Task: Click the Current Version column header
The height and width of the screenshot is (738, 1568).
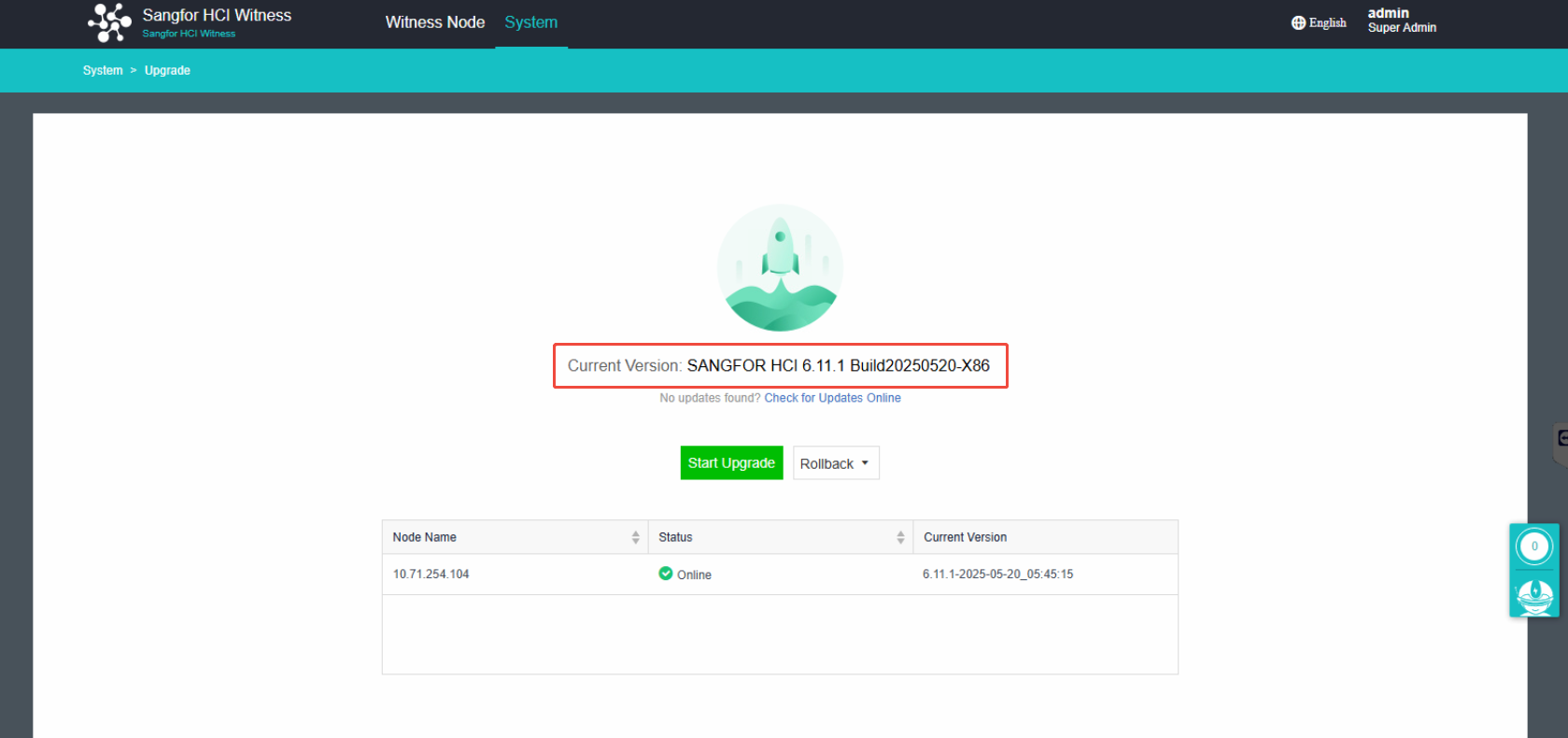Action: click(x=1045, y=537)
